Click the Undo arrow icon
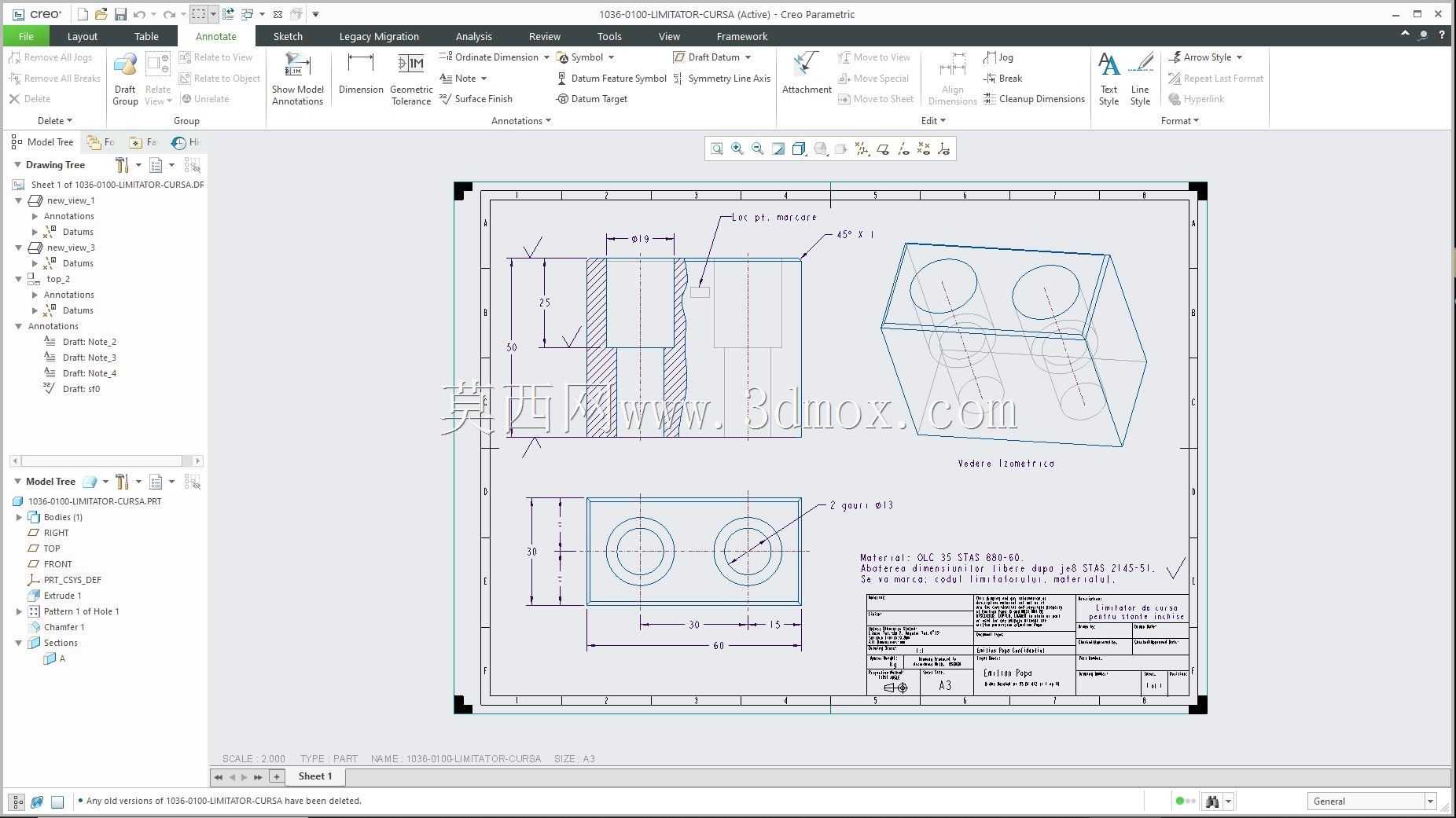 point(139,14)
